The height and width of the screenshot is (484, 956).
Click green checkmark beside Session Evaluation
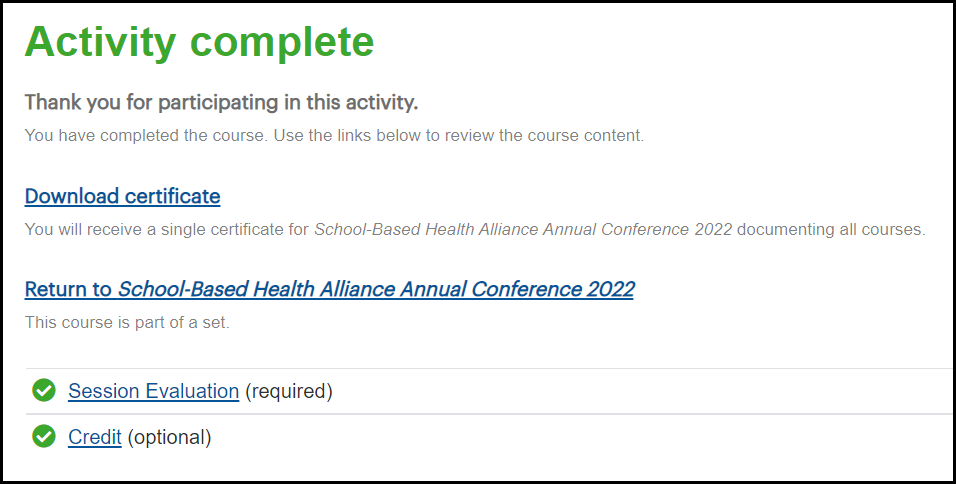click(x=43, y=390)
